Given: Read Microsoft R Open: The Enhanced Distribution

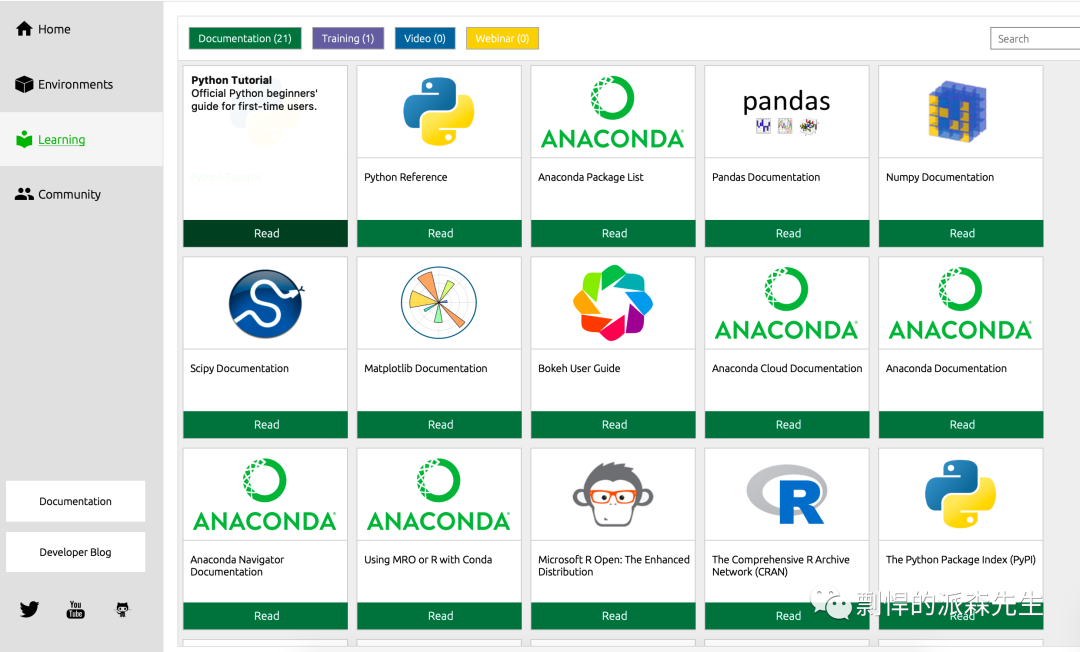Looking at the screenshot, I should point(613,616).
